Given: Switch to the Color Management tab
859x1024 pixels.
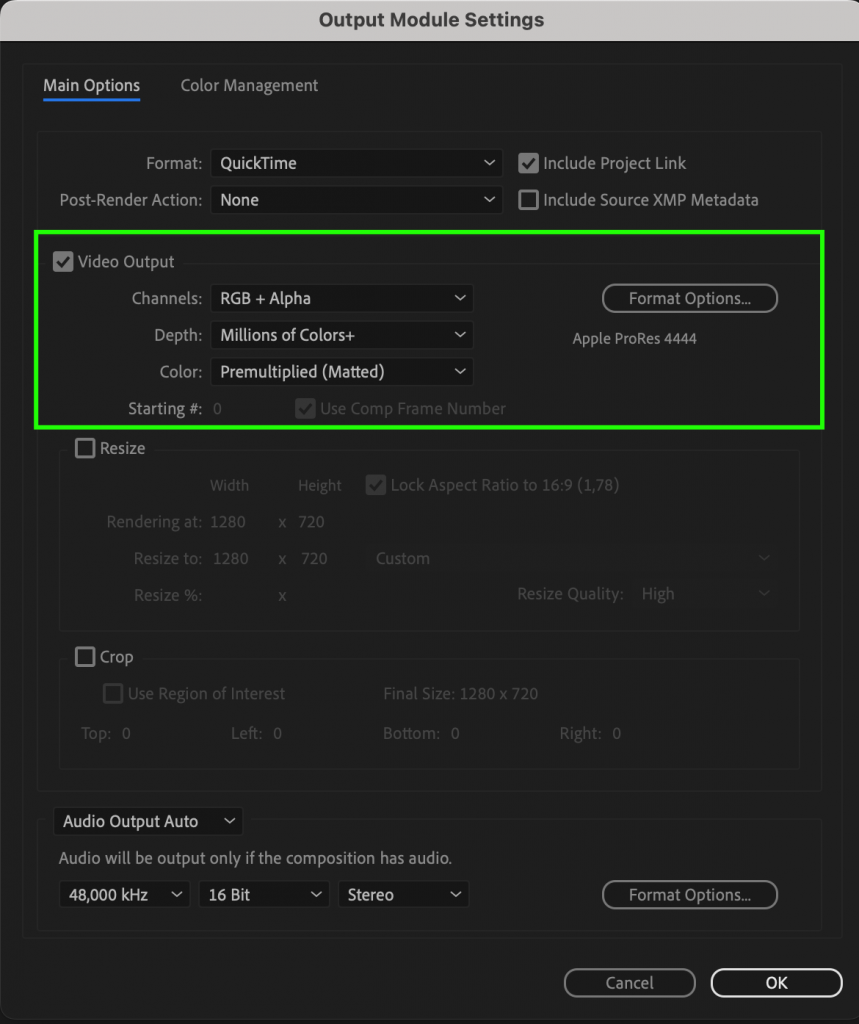Looking at the screenshot, I should coord(248,85).
